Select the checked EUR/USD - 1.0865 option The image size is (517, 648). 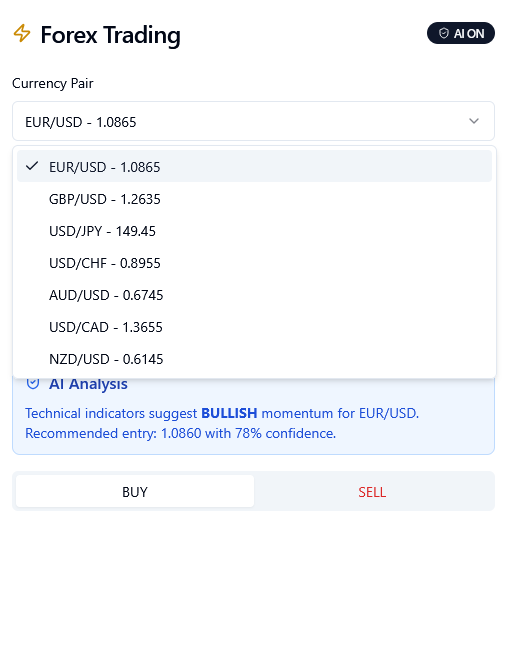point(254,166)
